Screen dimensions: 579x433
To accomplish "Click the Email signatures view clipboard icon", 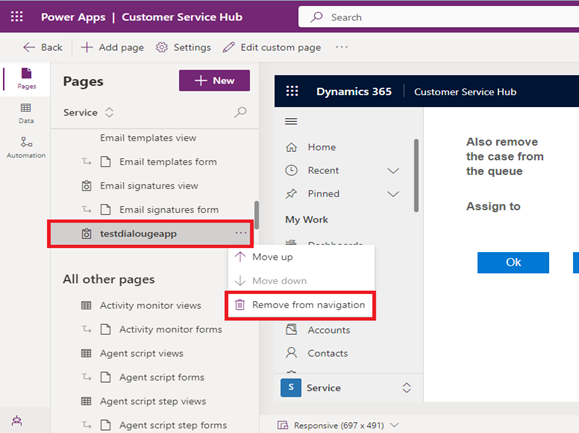I will 86,186.
